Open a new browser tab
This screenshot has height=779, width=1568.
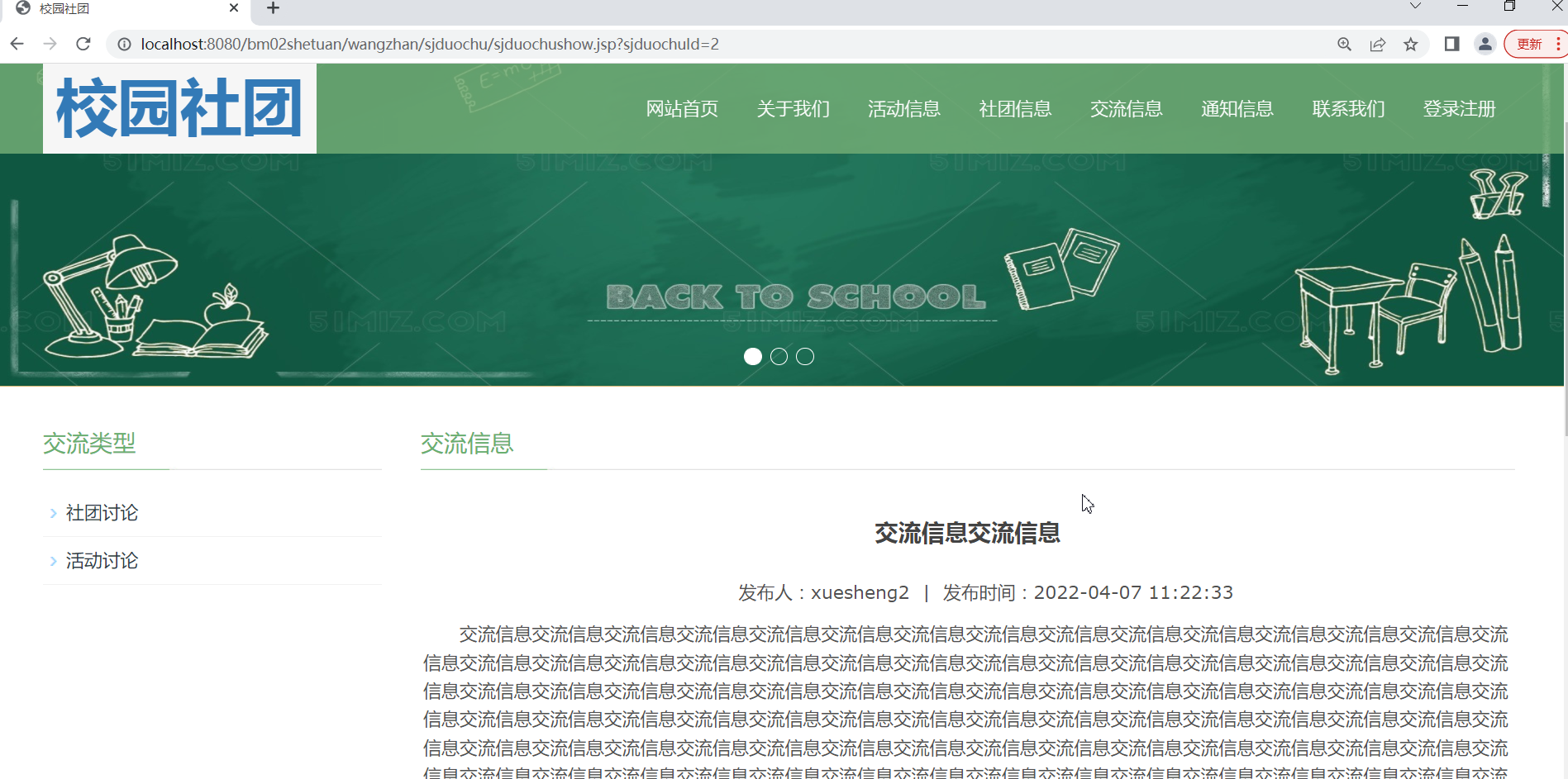coord(274,8)
